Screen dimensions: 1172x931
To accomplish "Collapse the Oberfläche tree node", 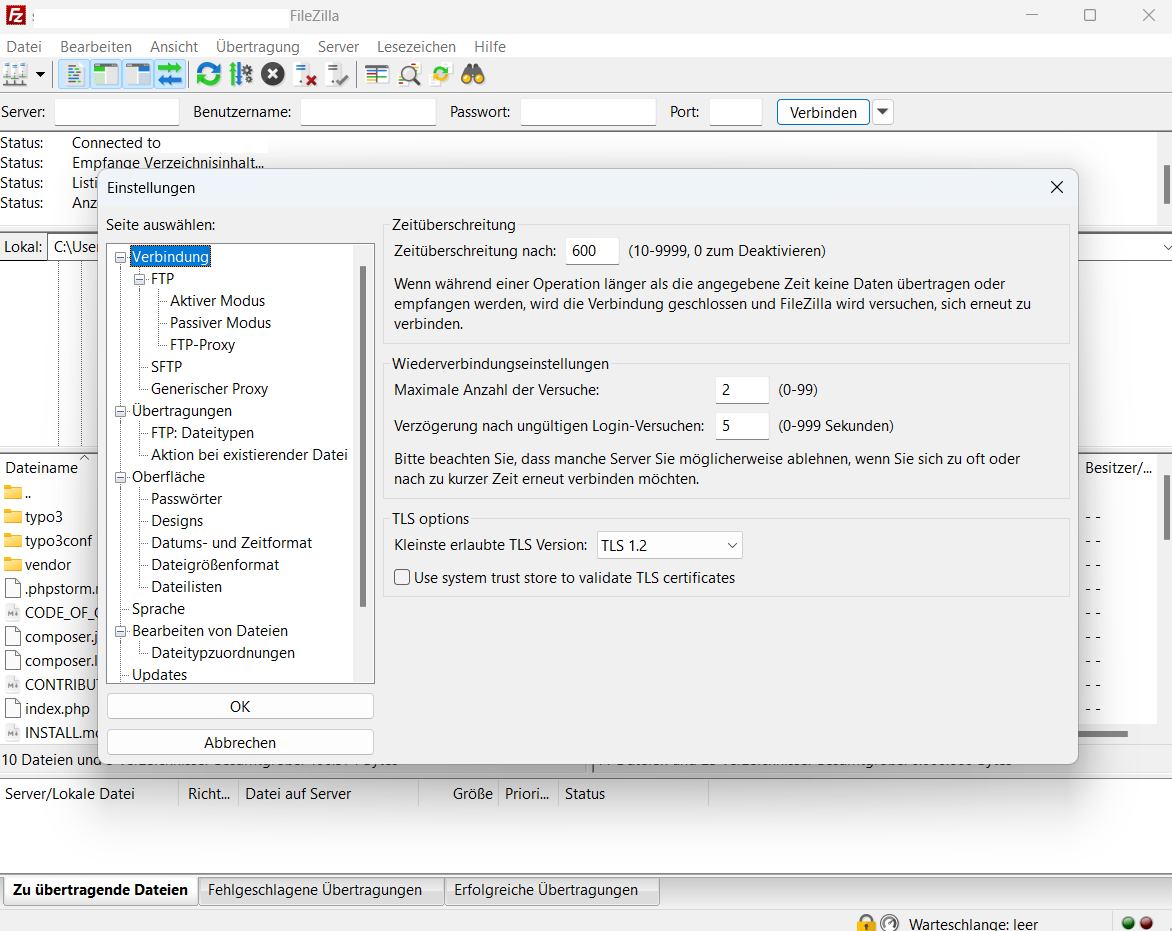I will (120, 477).
